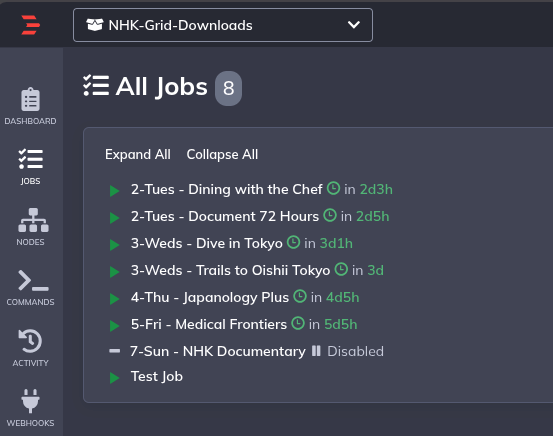553x436 pixels.
Task: Open the Dashboard sidebar icon
Action: coord(30,106)
